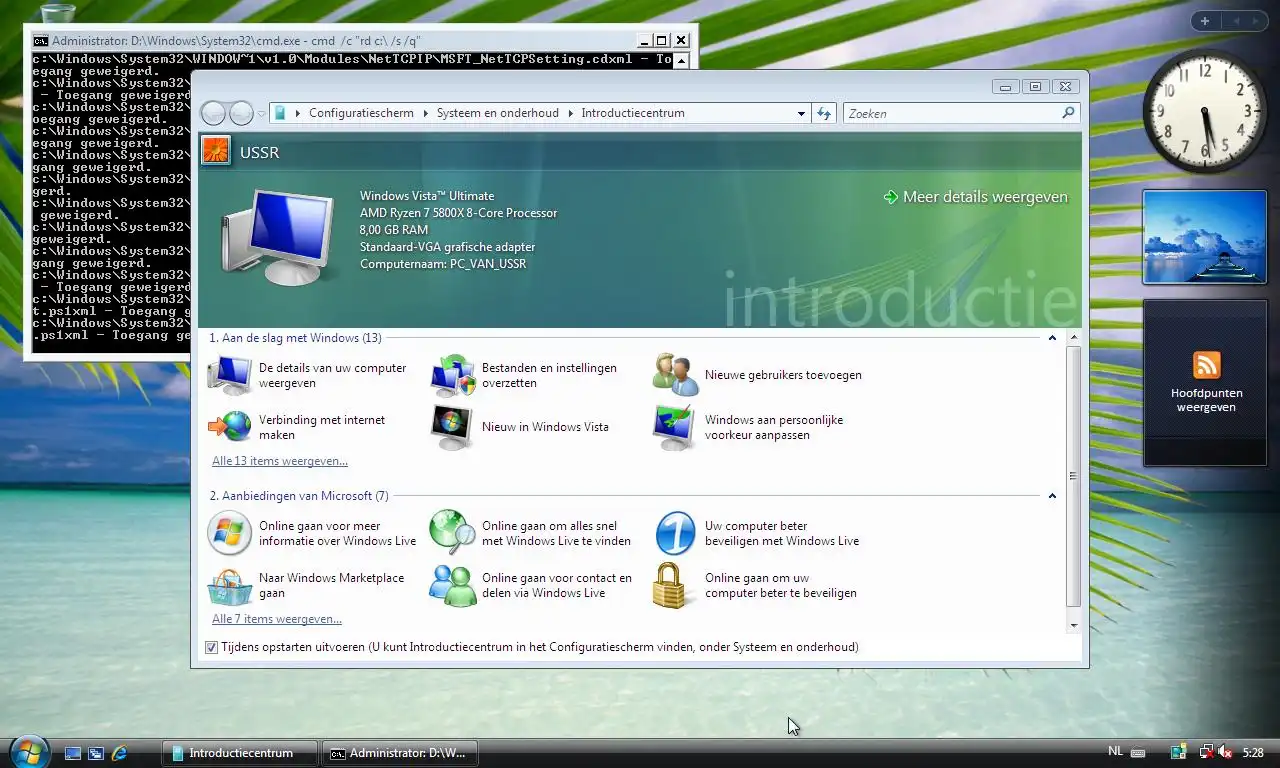Screen dimensions: 1280x768
Task: Click 'AMD Ryzen 7 5800X 8-Core Processor' text
Action: [x=459, y=213]
